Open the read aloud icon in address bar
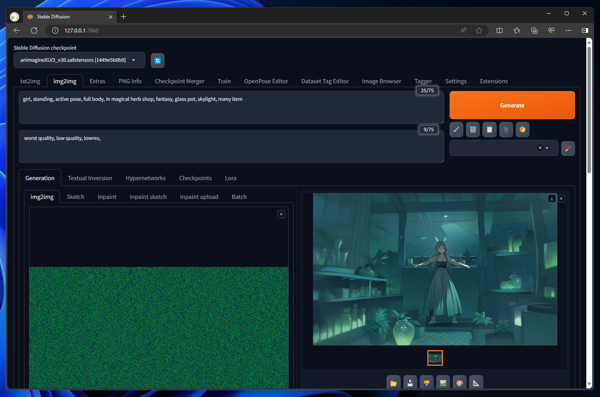This screenshot has height=397, width=600. click(463, 31)
